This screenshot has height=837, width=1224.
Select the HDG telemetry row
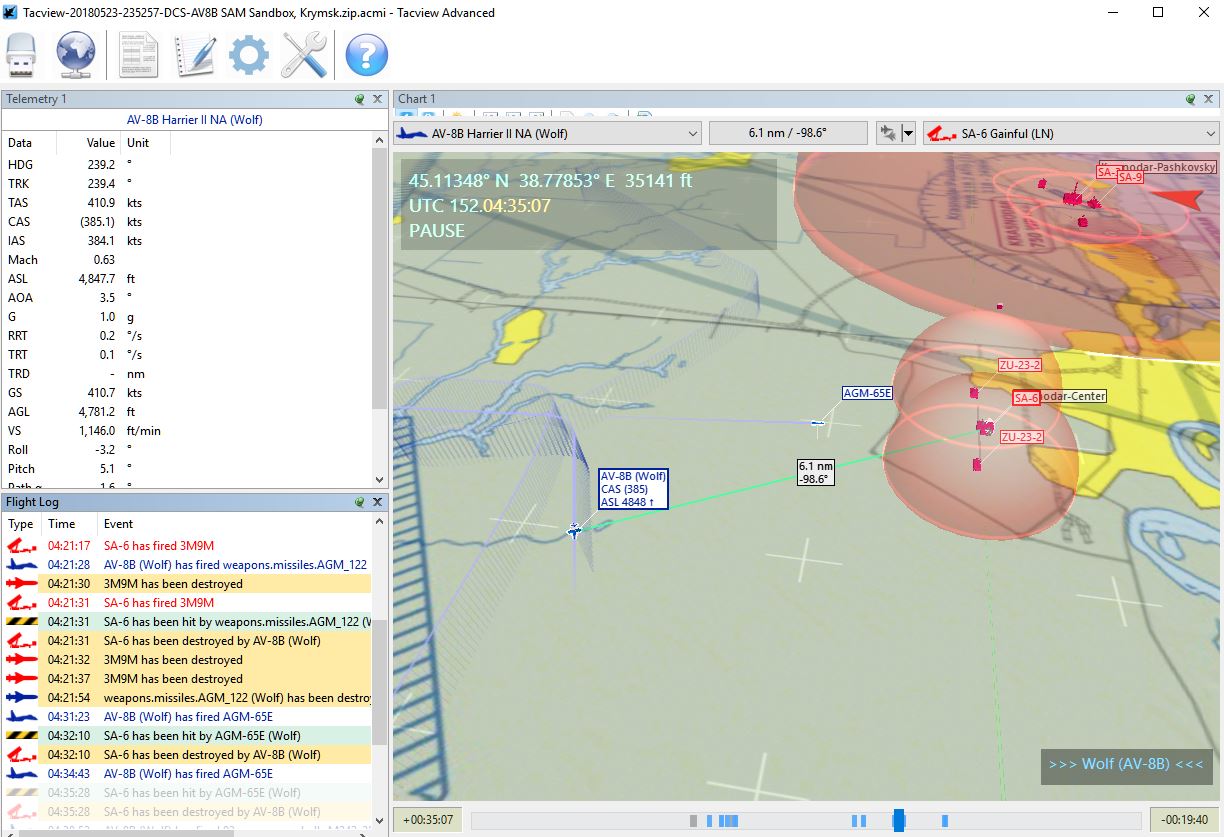187,165
